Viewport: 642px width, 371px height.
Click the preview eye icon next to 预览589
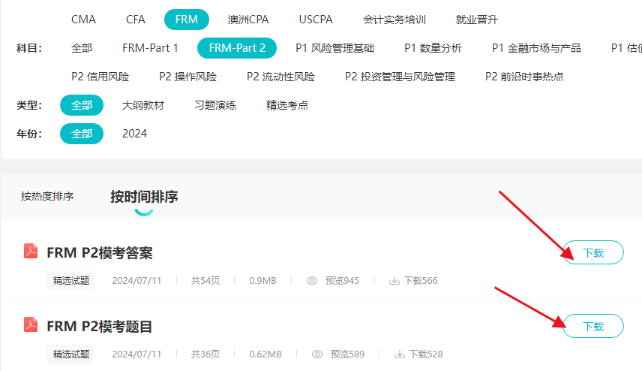[317, 354]
